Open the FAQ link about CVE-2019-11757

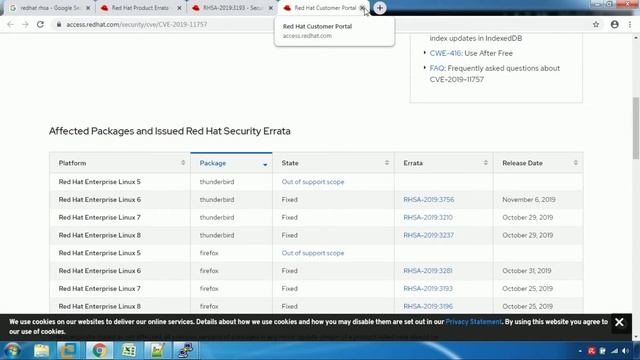point(437,68)
